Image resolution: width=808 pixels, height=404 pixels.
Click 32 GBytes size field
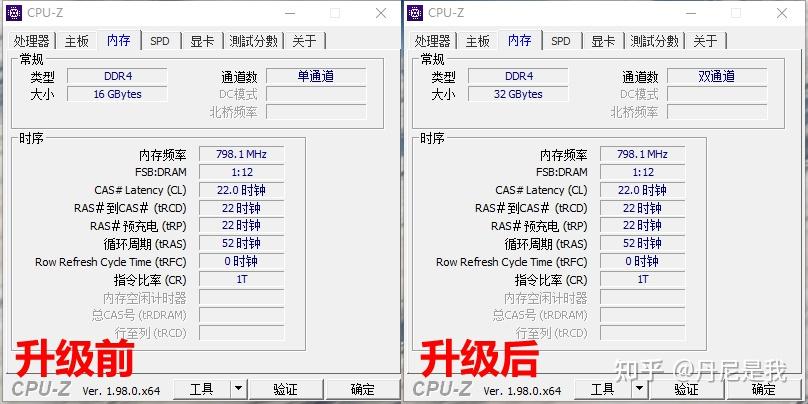[x=518, y=94]
